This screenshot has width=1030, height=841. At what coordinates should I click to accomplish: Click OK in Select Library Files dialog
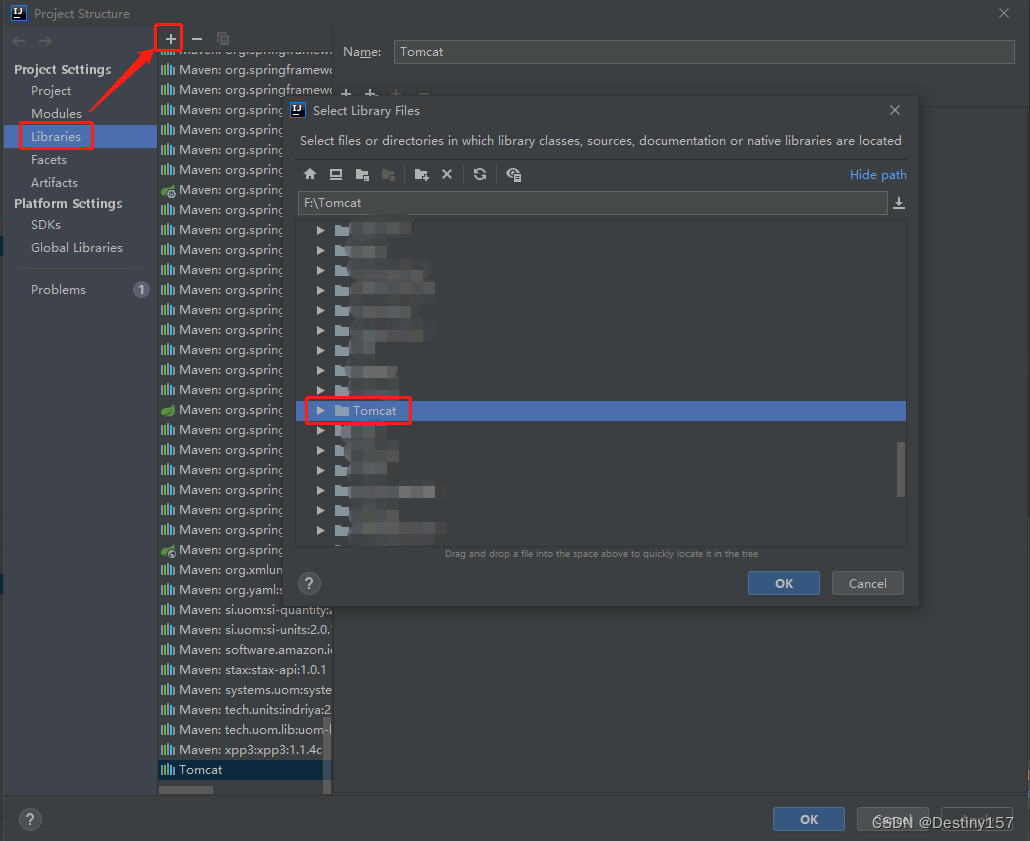[x=784, y=583]
